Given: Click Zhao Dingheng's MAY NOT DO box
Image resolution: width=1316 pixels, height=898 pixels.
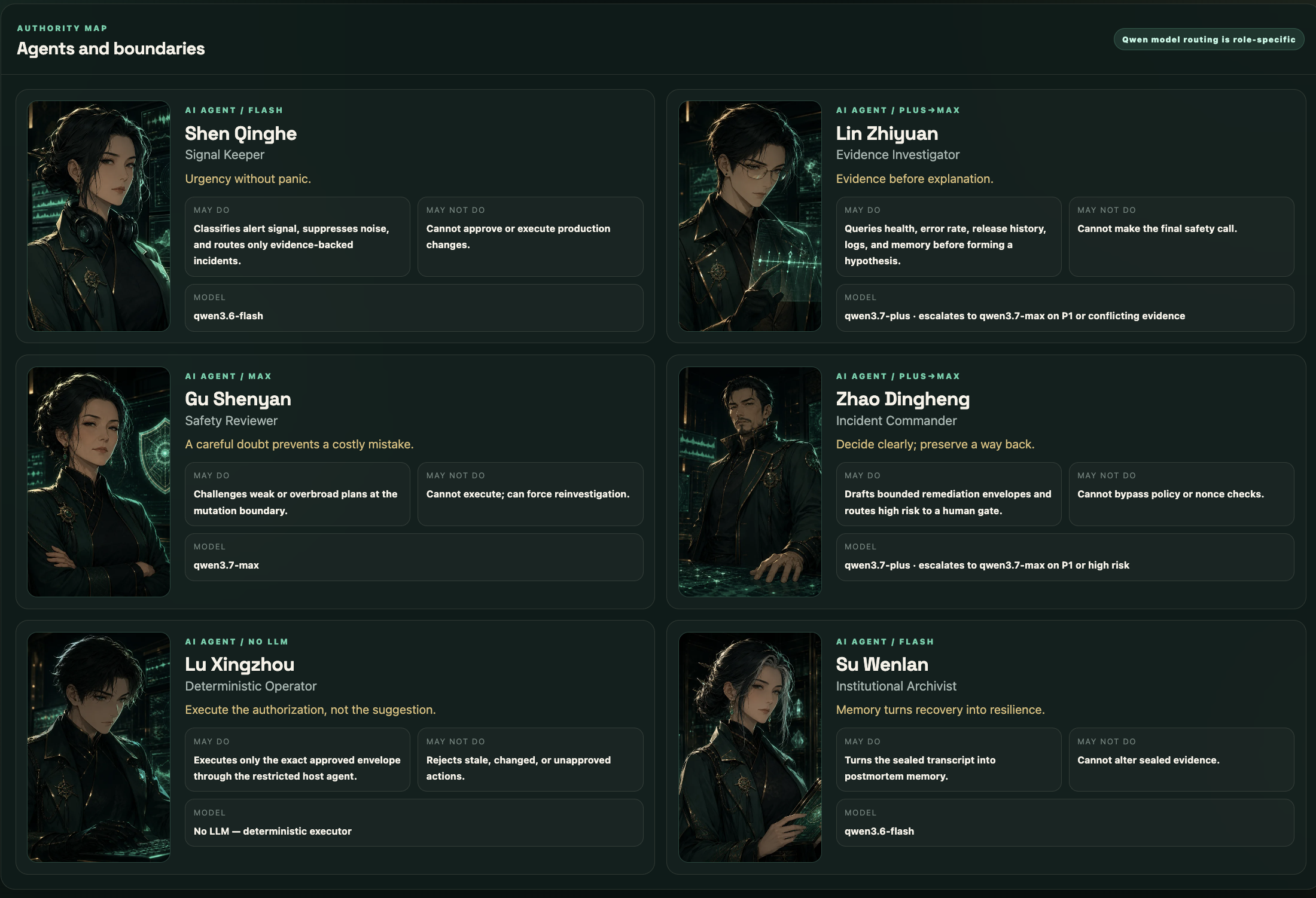Looking at the screenshot, I should pos(1181,494).
